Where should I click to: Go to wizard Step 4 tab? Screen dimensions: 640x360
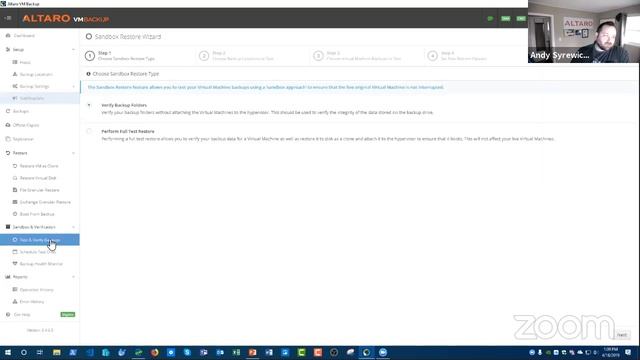coord(458,56)
